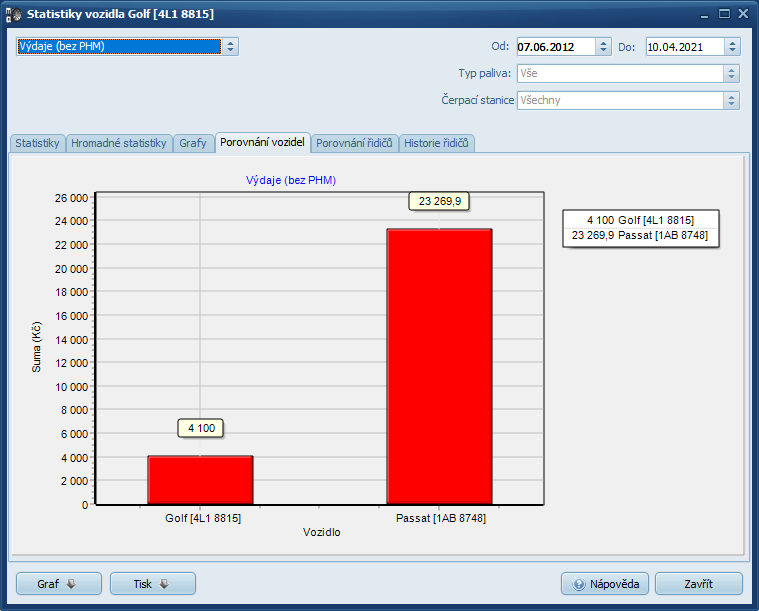Click the app icon in title bar
Viewport: 759px width, 611px height.
pos(14,15)
